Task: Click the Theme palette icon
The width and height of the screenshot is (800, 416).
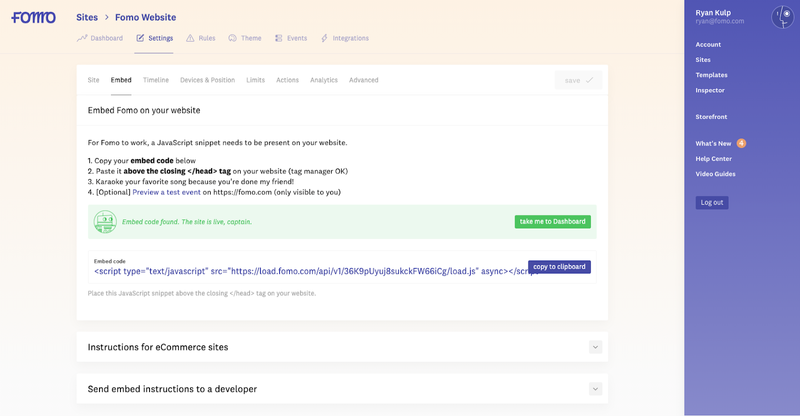Action: [233, 38]
